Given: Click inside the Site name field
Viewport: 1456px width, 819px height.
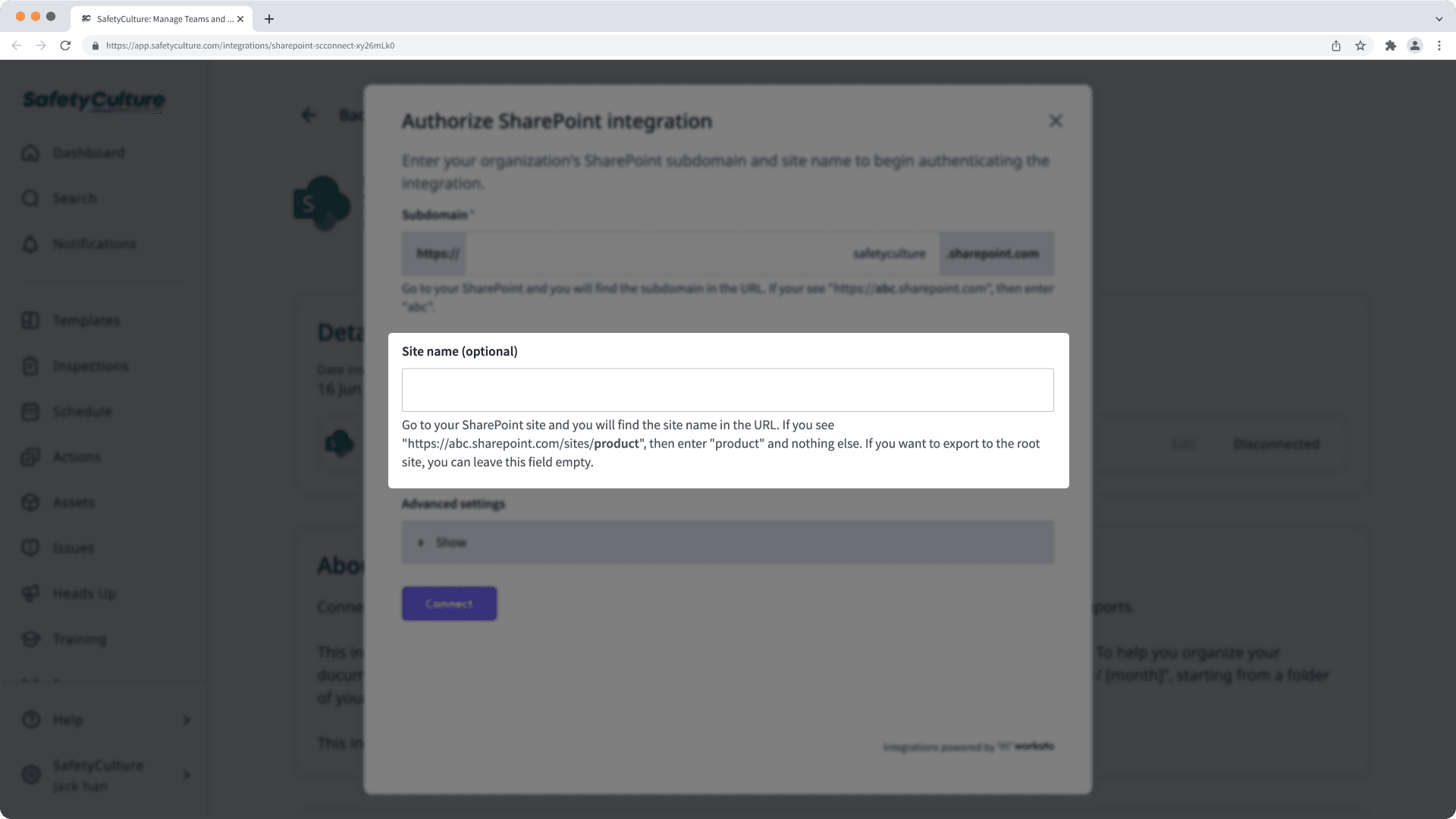Looking at the screenshot, I should (x=726, y=389).
